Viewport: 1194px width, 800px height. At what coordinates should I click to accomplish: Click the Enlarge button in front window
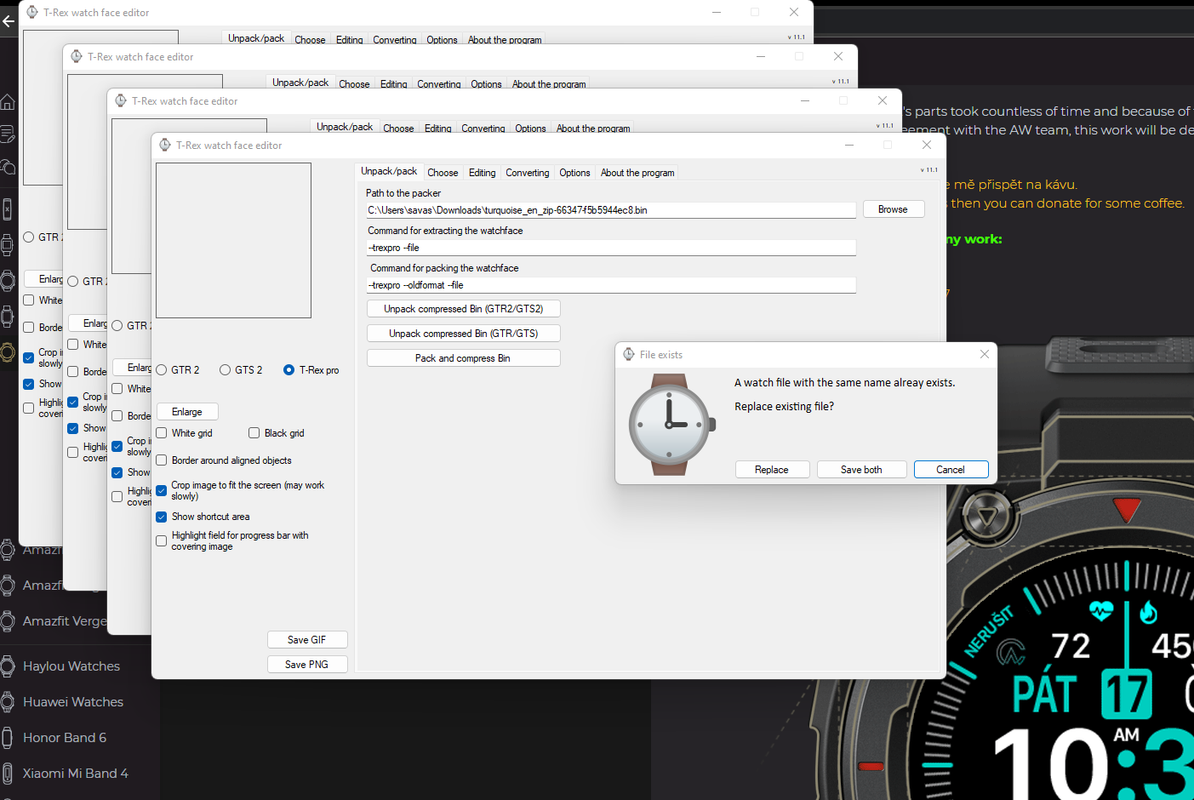(x=187, y=412)
